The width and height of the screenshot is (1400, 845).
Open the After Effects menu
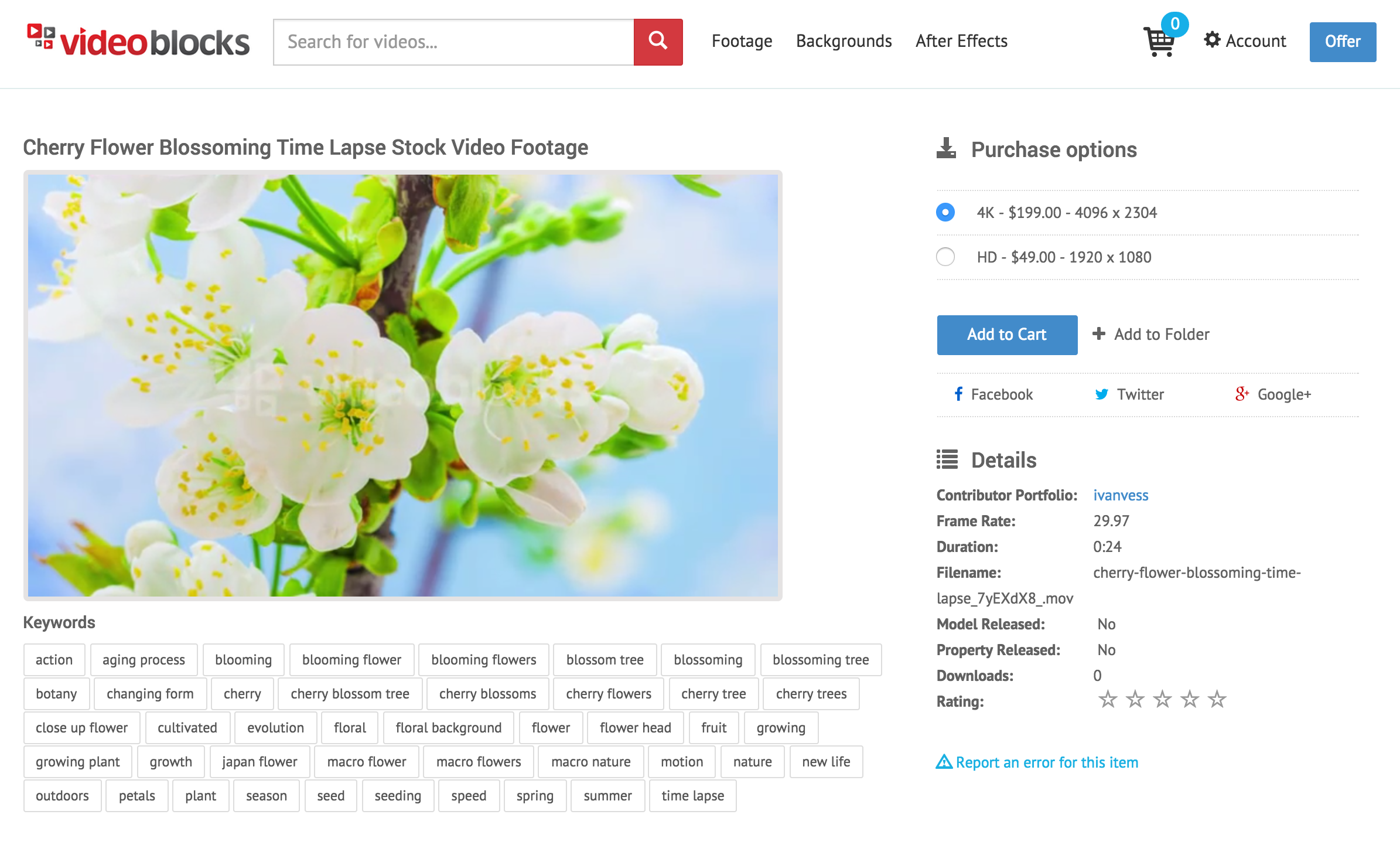coord(962,41)
